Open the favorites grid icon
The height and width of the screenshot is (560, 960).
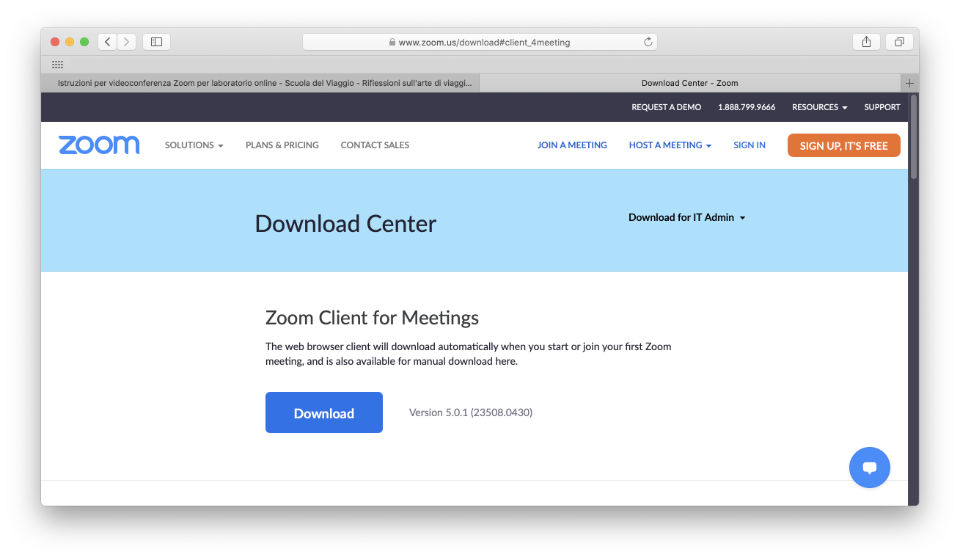[x=58, y=64]
